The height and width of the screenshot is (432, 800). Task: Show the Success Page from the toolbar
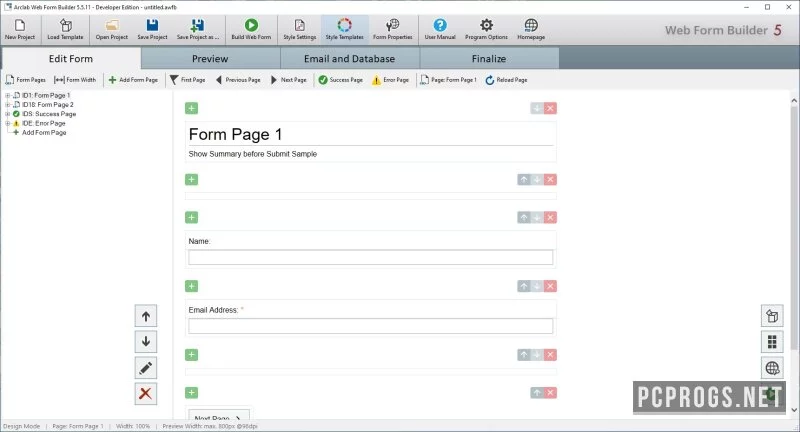click(340, 80)
